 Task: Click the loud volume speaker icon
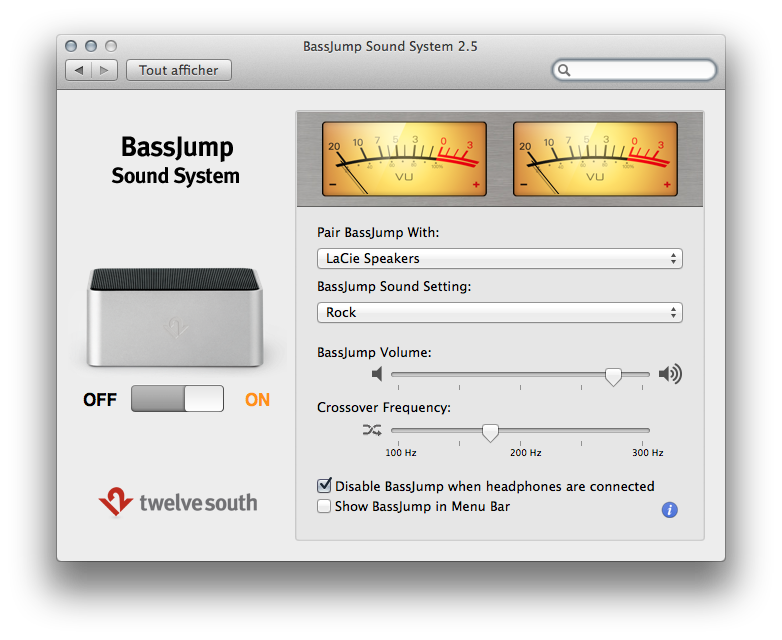pos(670,374)
